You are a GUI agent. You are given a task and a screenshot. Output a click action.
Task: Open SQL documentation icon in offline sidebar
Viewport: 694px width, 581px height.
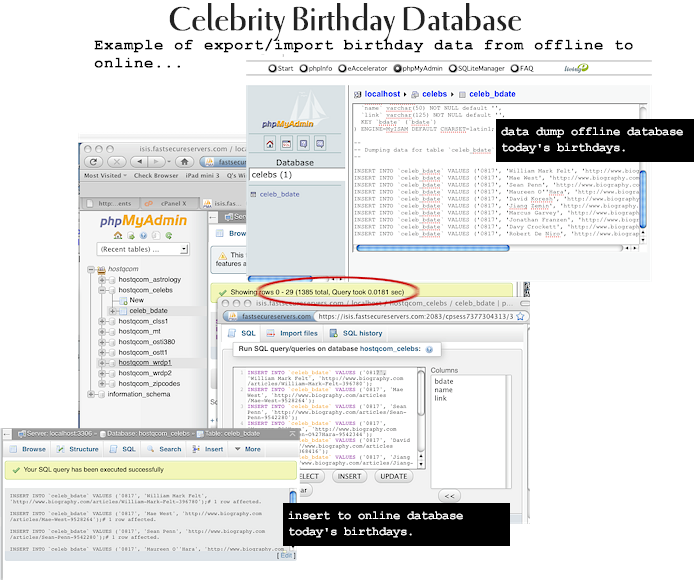point(320,144)
